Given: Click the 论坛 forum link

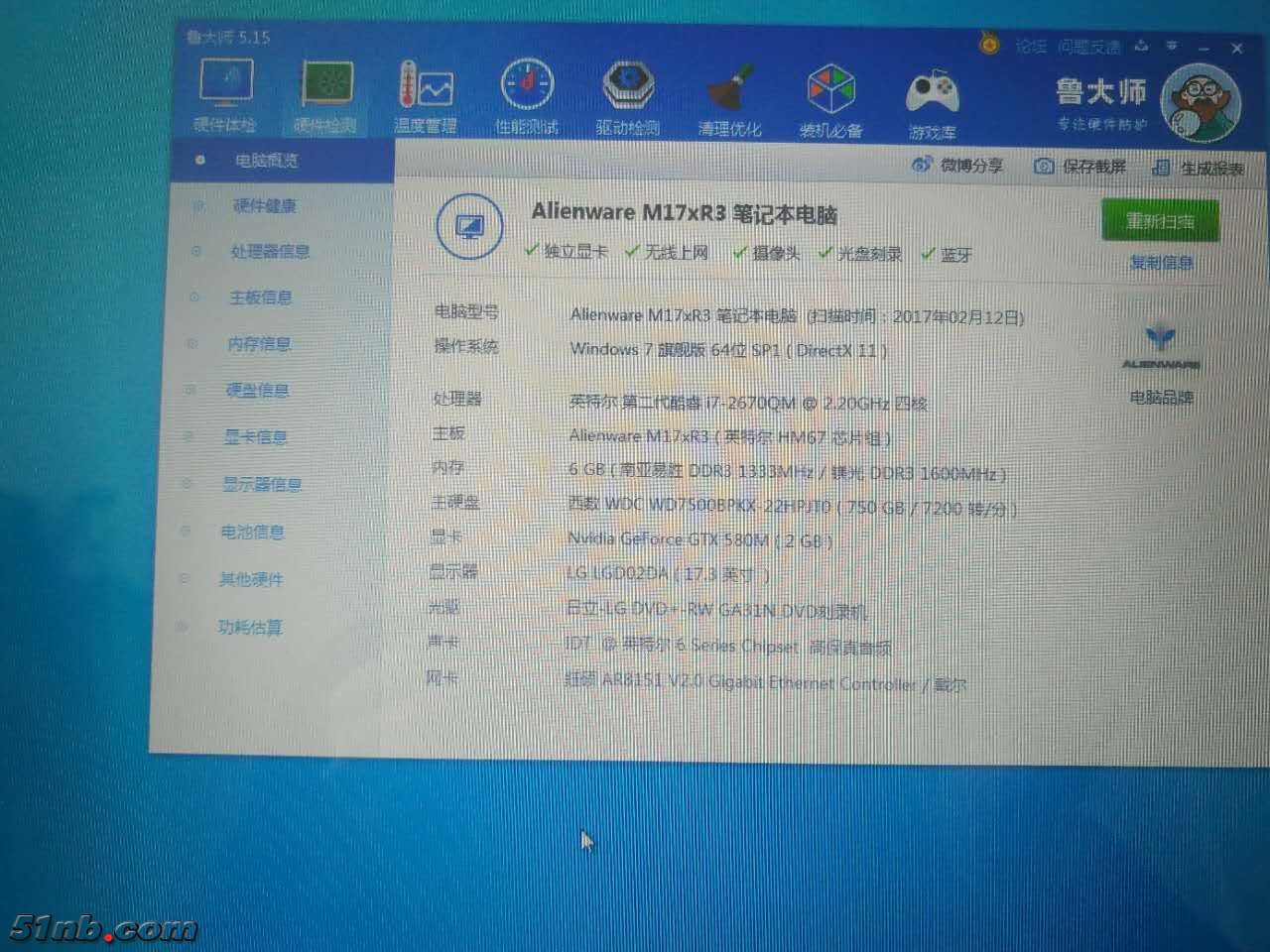Looking at the screenshot, I should 1031,46.
